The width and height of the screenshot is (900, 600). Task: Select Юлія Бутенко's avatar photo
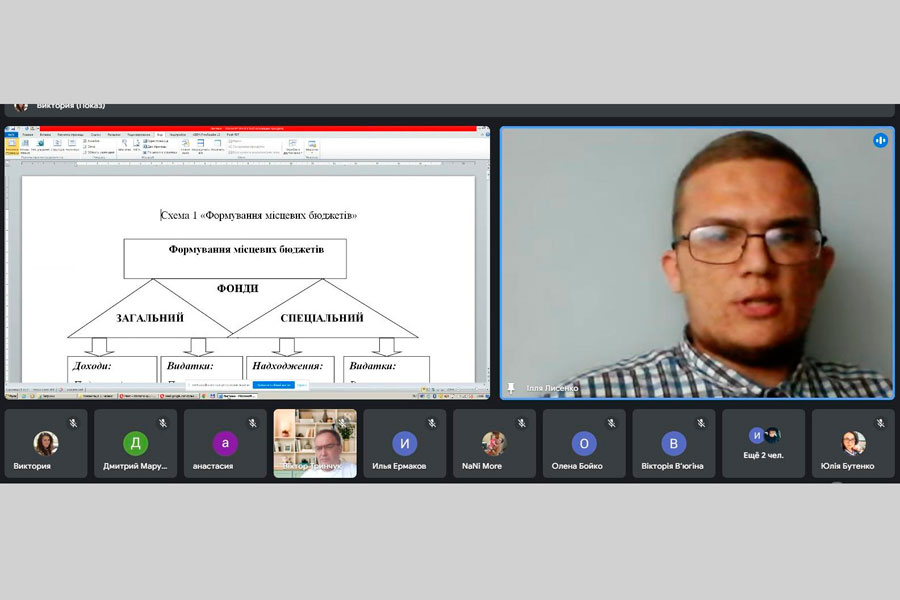(854, 443)
